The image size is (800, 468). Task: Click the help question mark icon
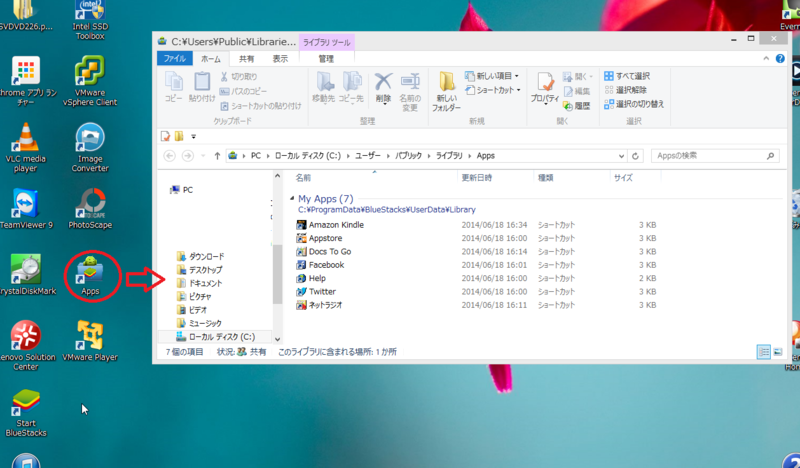tap(780, 59)
